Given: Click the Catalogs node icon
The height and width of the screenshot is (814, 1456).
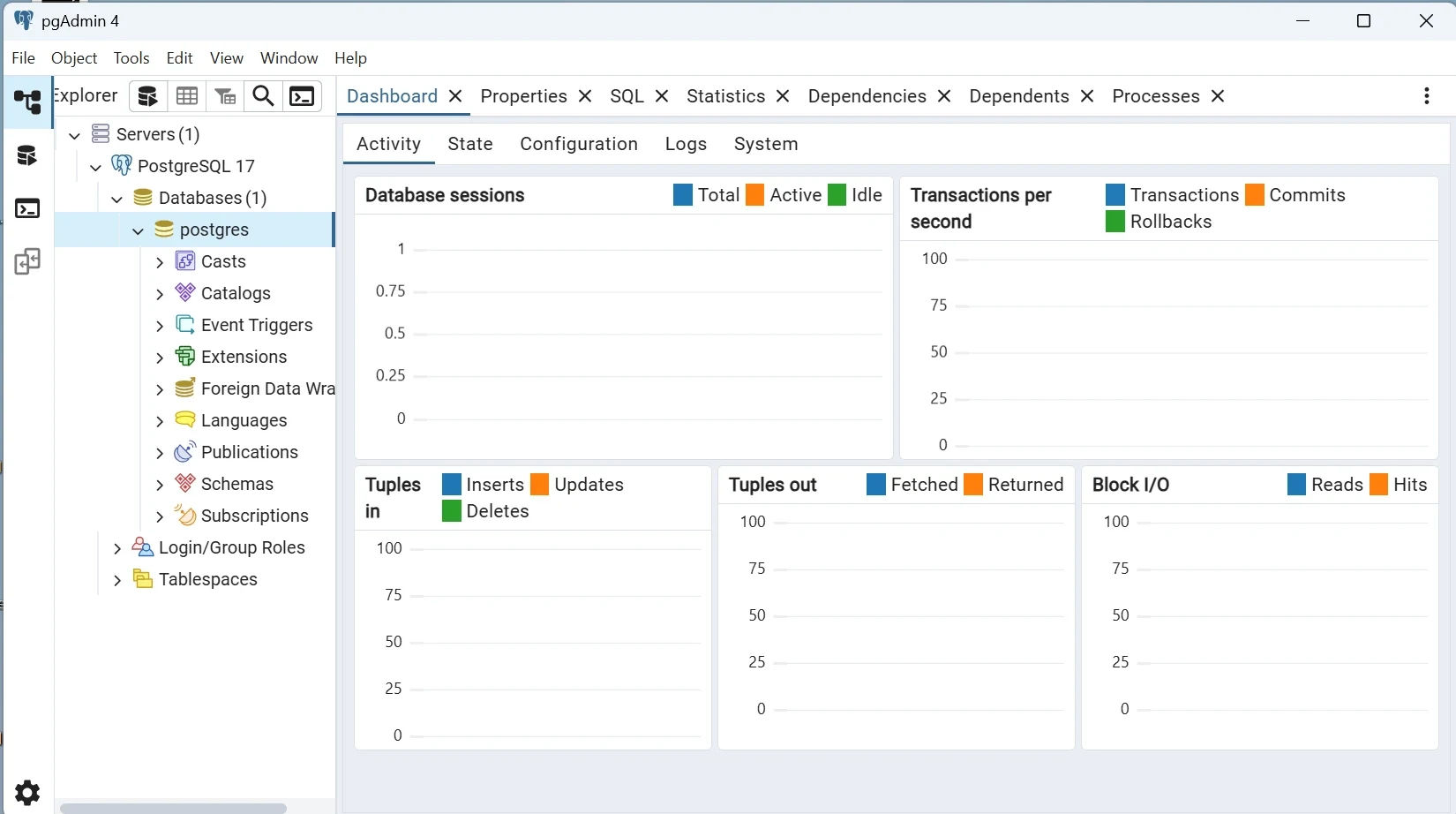Looking at the screenshot, I should (185, 293).
